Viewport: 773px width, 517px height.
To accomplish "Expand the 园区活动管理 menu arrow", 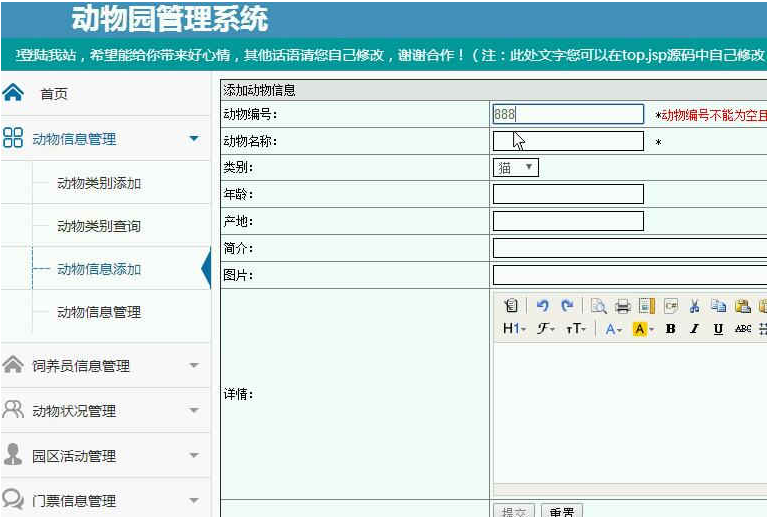I will click(194, 455).
